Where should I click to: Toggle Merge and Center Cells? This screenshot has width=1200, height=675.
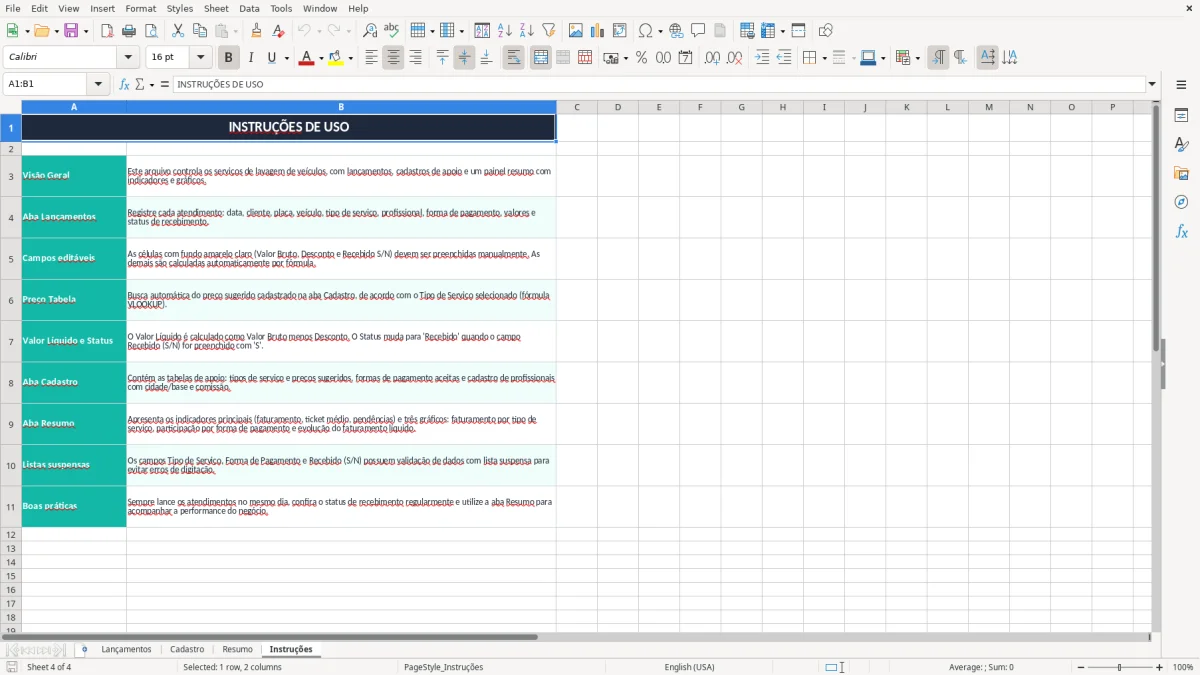pos(541,58)
